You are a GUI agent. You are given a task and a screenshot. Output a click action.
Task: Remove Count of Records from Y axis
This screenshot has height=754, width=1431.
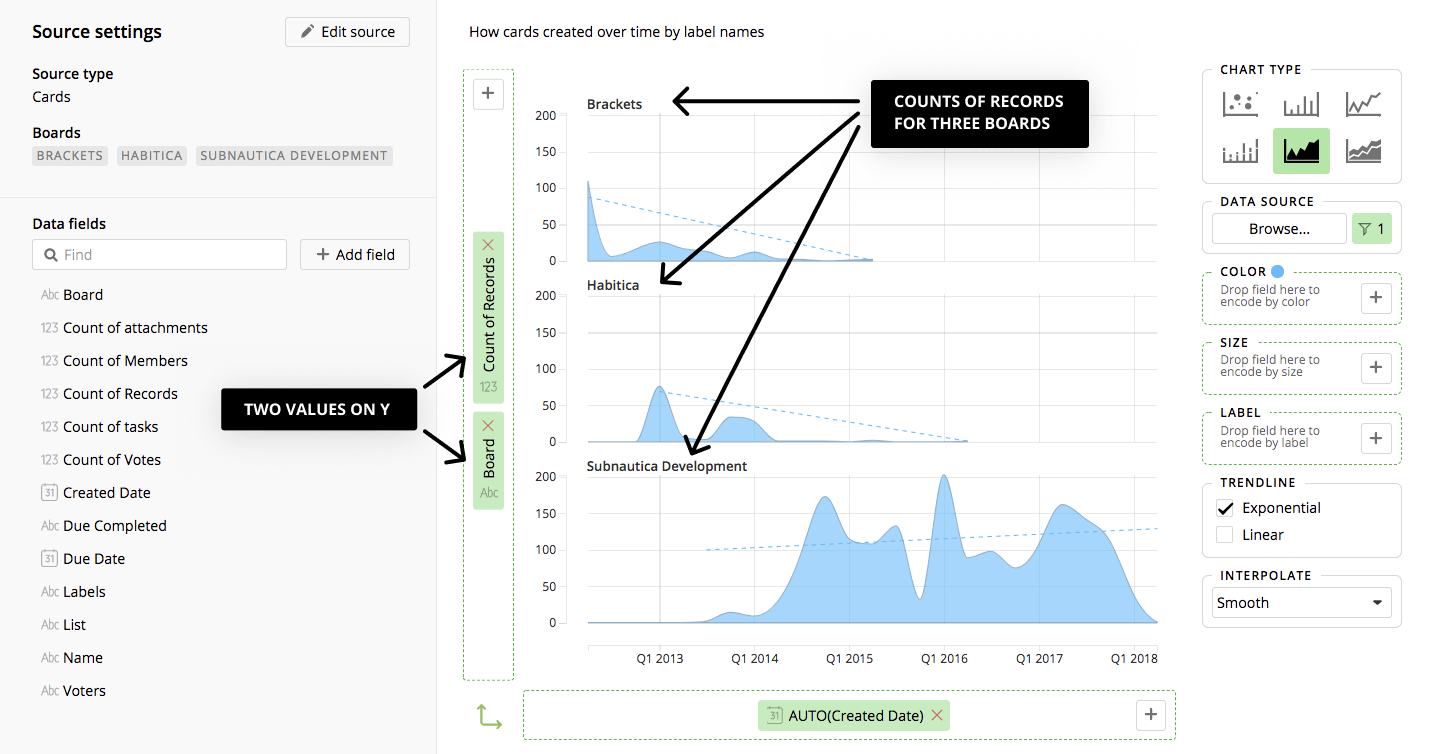point(488,245)
